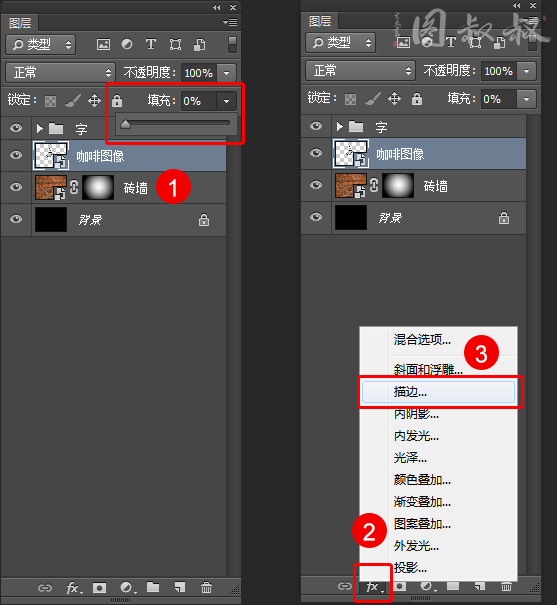Collapse left panel with double-arrow icon

tap(217, 7)
